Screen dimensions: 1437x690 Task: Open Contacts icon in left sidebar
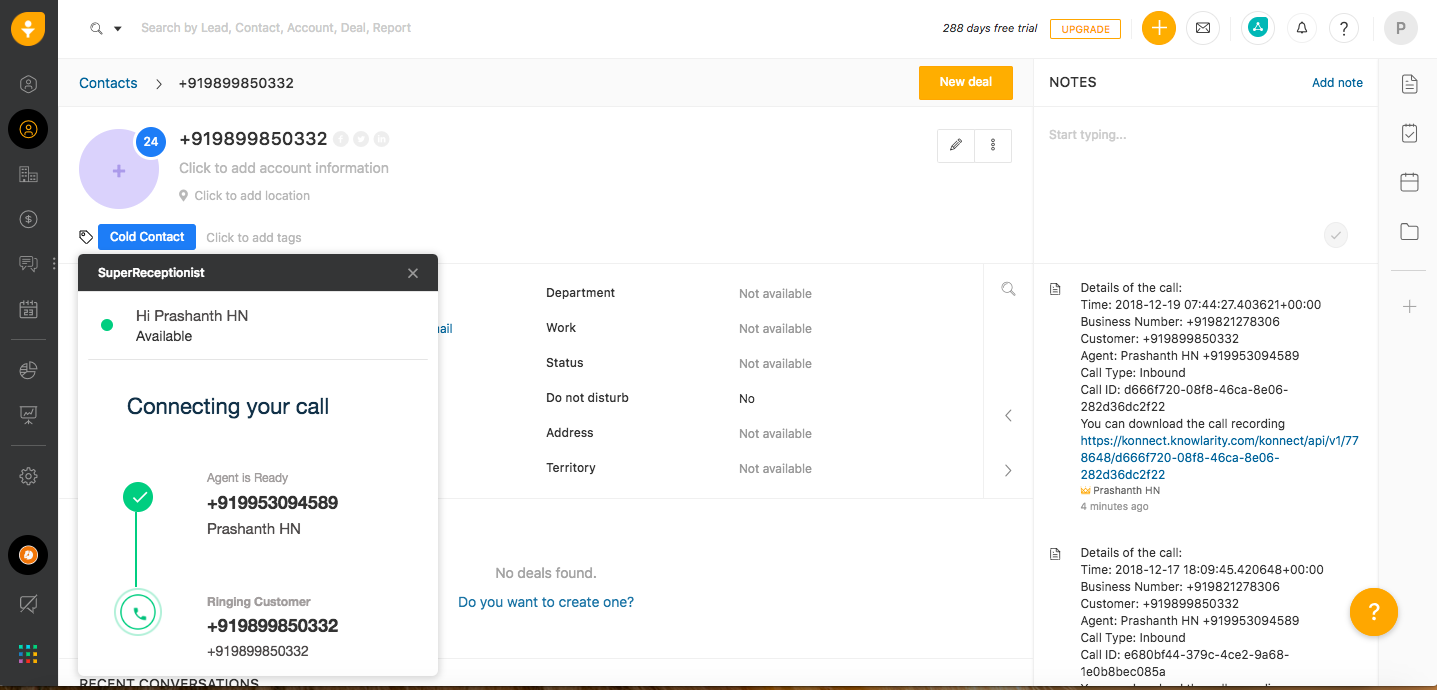pyautogui.click(x=28, y=129)
